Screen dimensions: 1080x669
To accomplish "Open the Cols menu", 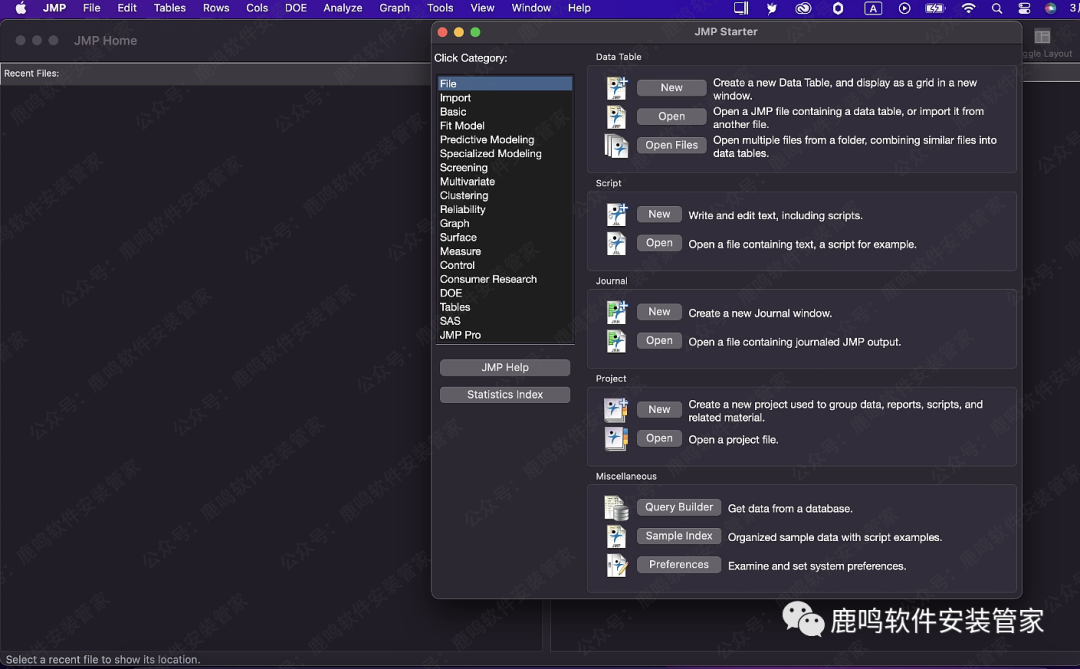I will [x=257, y=8].
